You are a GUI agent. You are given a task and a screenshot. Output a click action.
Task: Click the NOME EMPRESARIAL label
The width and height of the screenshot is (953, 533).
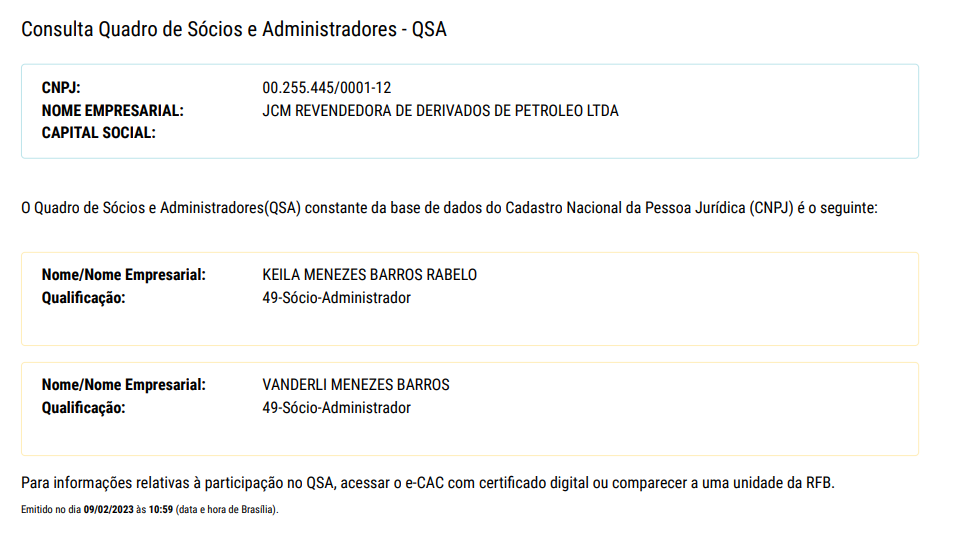[x=112, y=111]
